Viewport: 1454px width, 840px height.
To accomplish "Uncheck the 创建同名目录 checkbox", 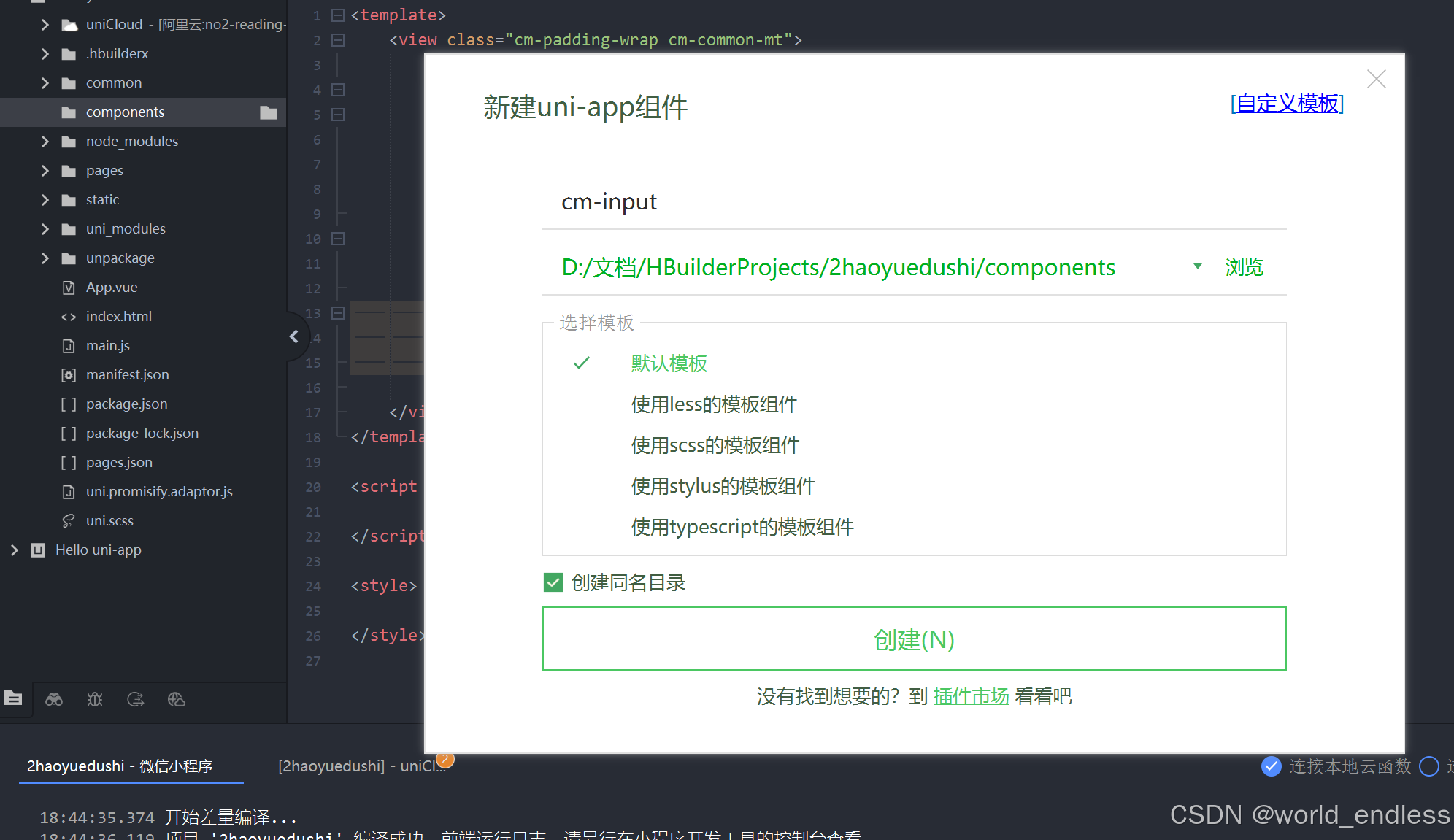I will pos(553,582).
